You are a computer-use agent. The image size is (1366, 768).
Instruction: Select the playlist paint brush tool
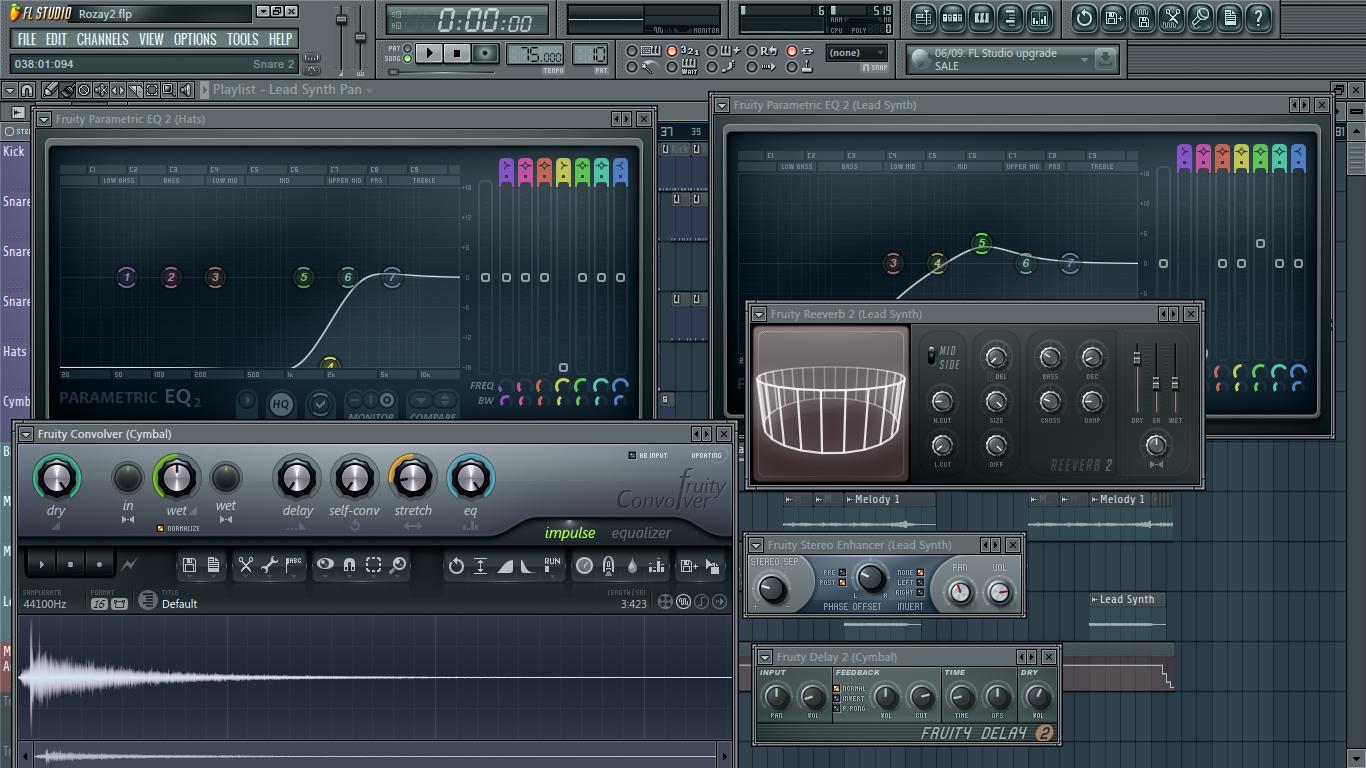coord(67,90)
